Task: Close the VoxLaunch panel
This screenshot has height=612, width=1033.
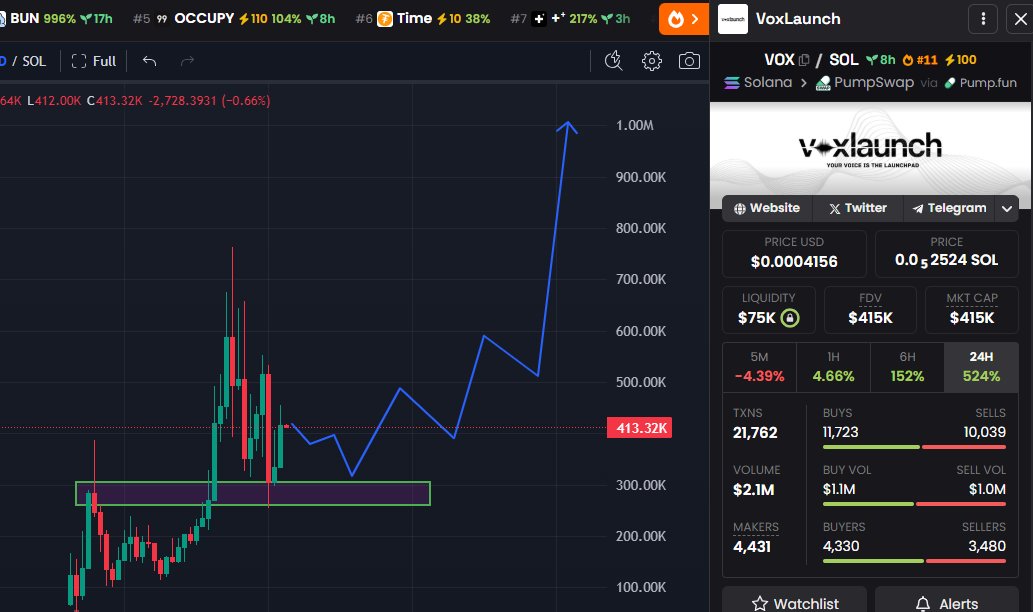Action: (x=1020, y=19)
